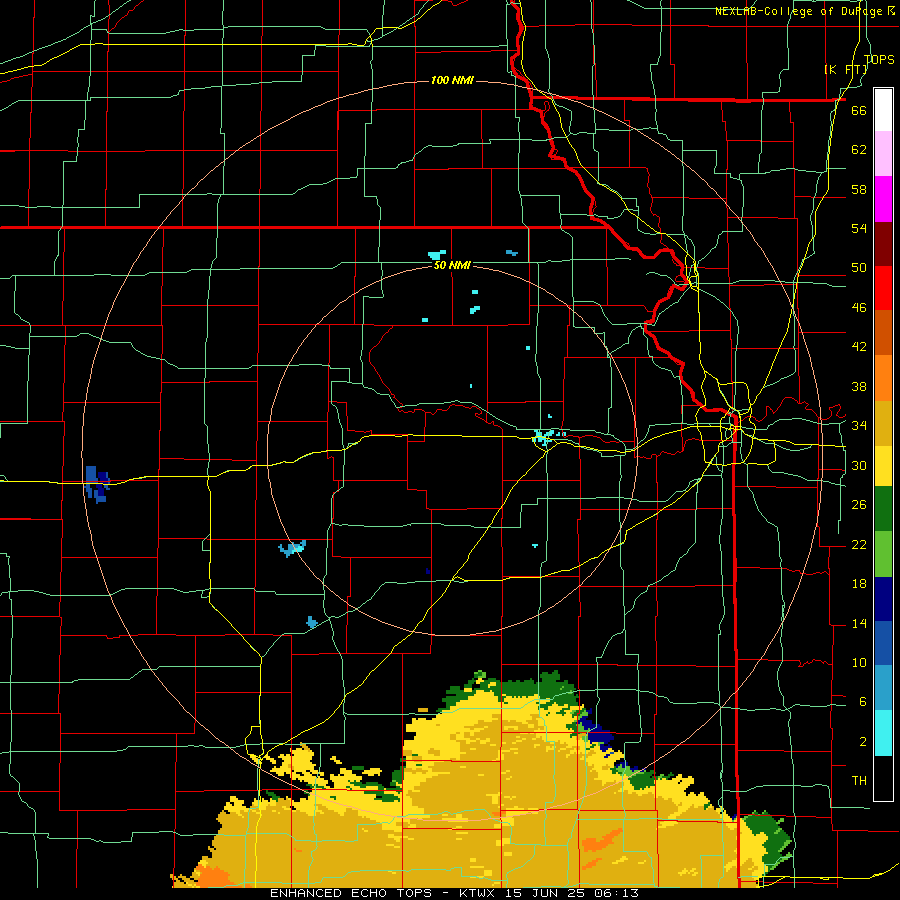Click the cyan legend swatch
900x900 pixels.
(883, 733)
